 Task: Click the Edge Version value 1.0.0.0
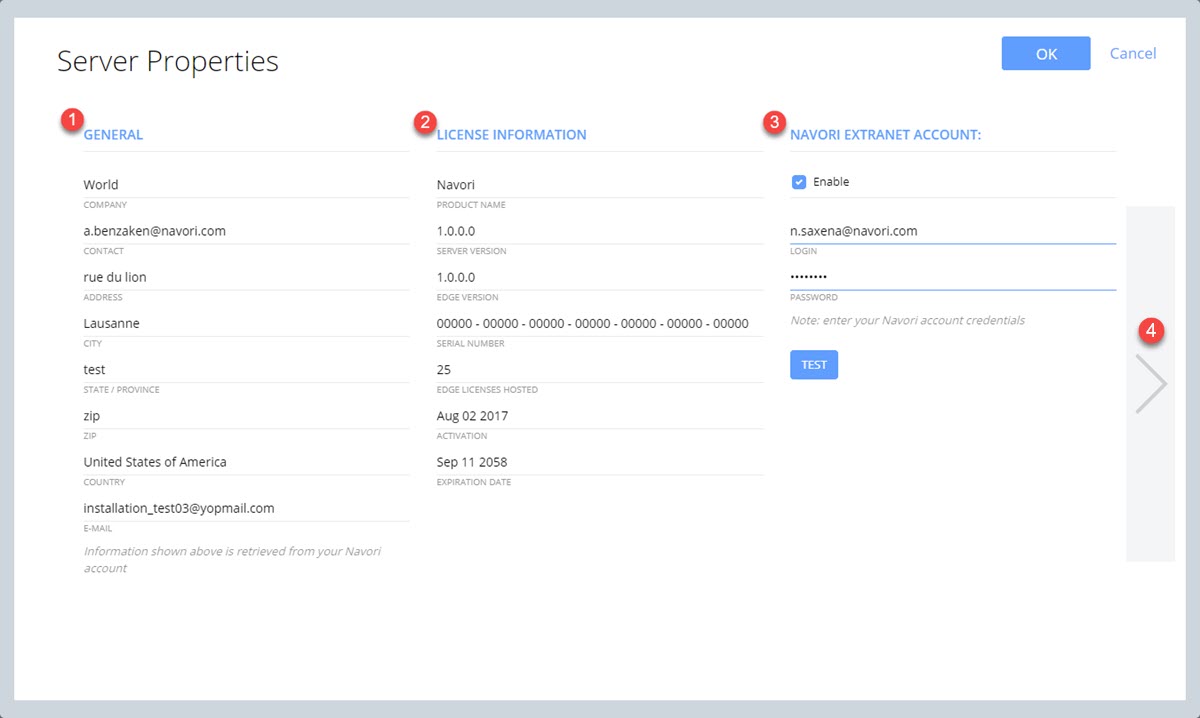click(456, 277)
